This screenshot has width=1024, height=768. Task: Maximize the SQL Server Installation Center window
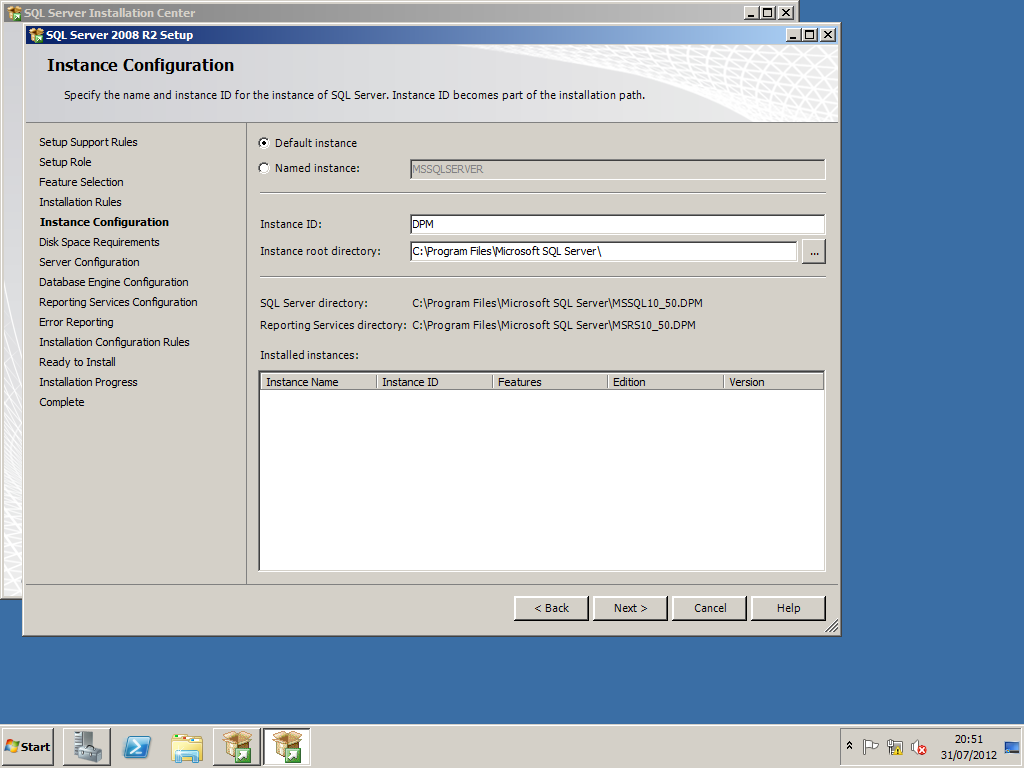coord(768,12)
